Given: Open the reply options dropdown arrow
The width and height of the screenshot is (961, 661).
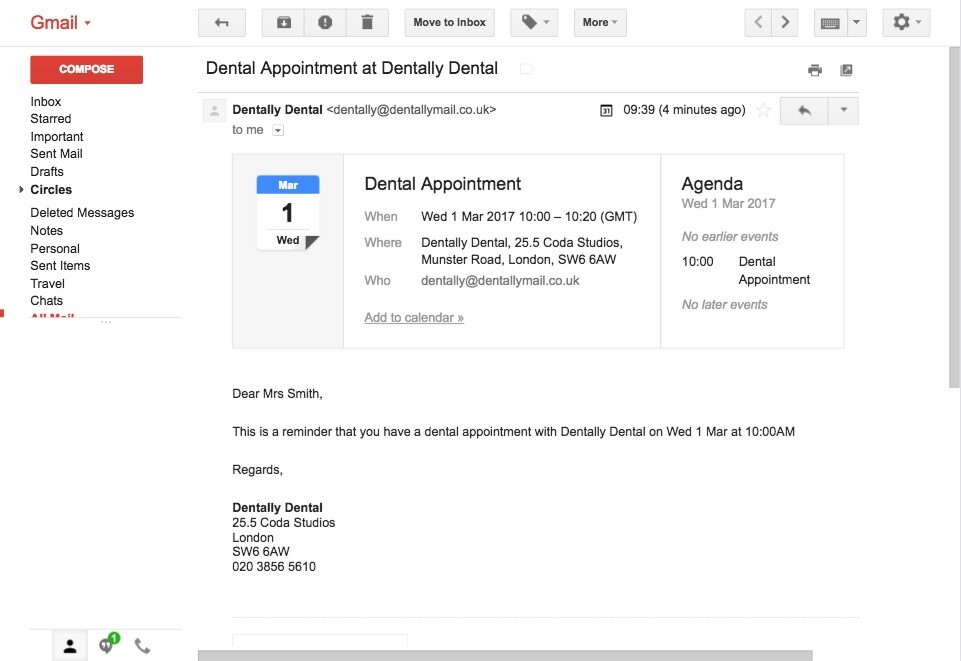Looking at the screenshot, I should pyautogui.click(x=843, y=110).
